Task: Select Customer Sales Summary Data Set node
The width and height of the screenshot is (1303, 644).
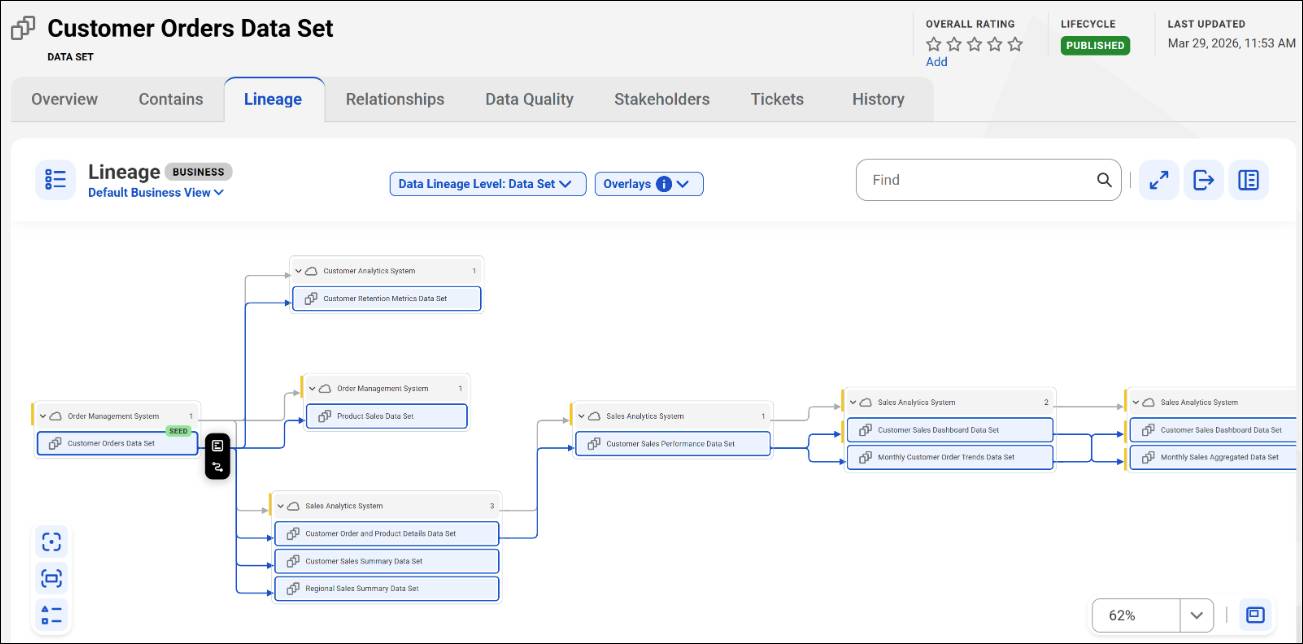Action: (x=386, y=561)
